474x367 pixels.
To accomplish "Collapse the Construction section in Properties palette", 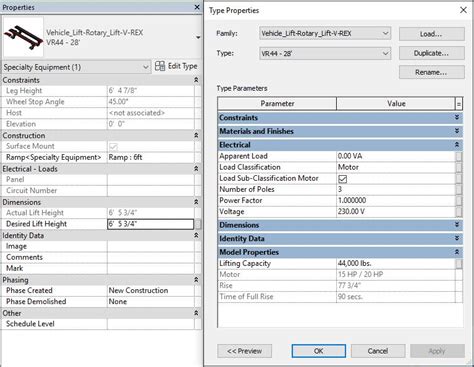I will (196, 135).
